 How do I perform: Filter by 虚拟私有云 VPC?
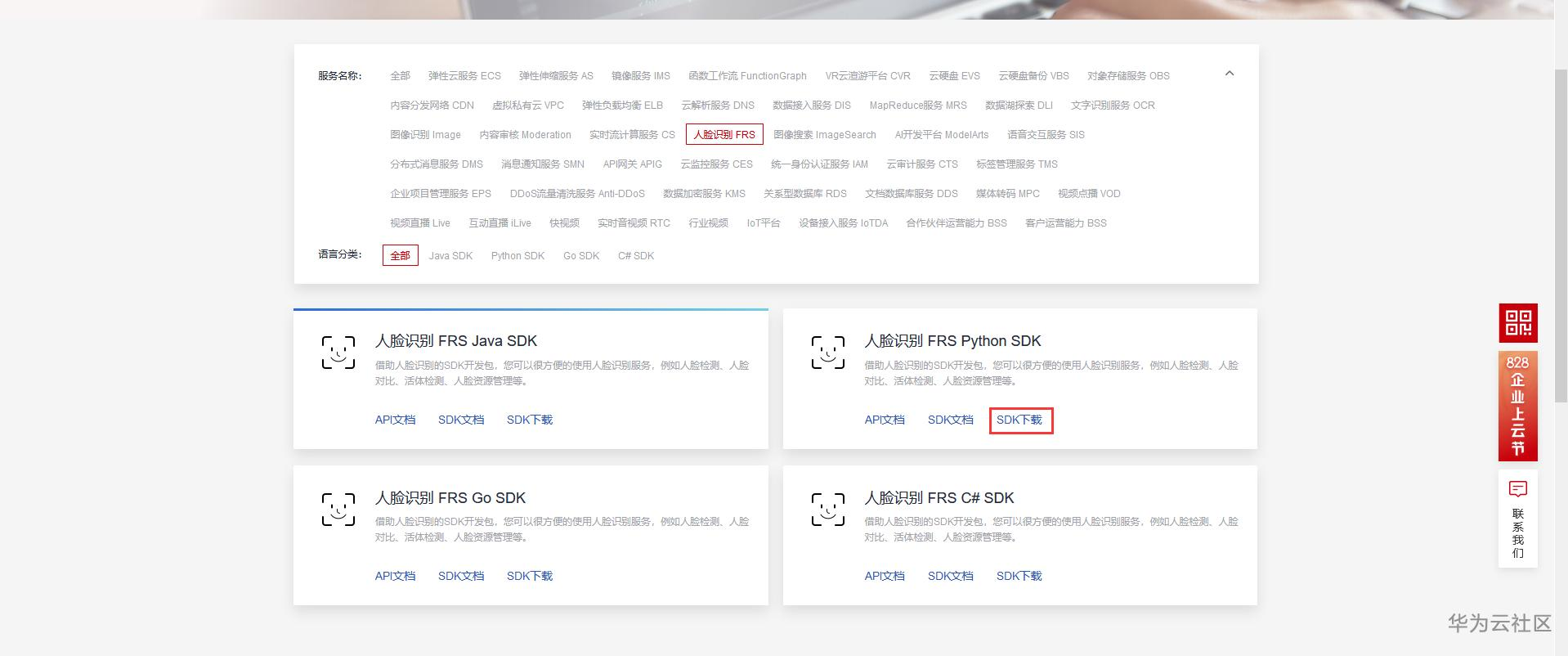coord(528,106)
